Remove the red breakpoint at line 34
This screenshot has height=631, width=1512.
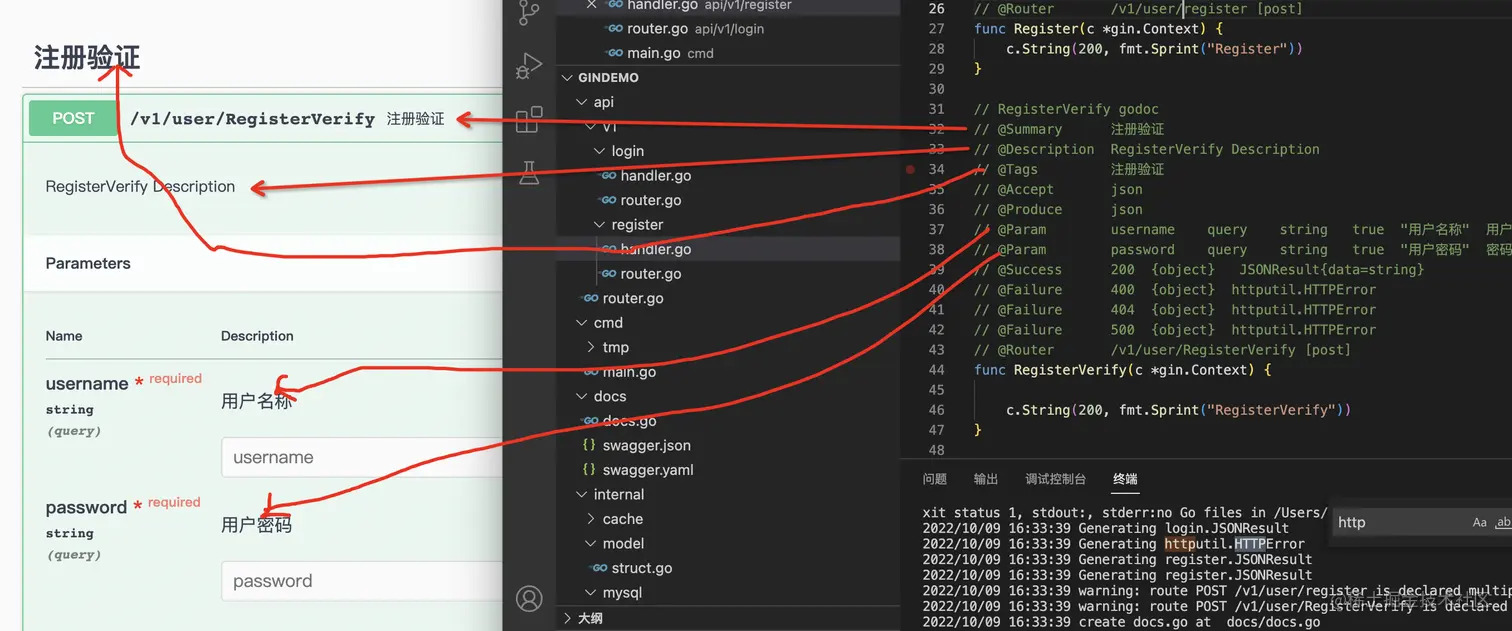910,170
